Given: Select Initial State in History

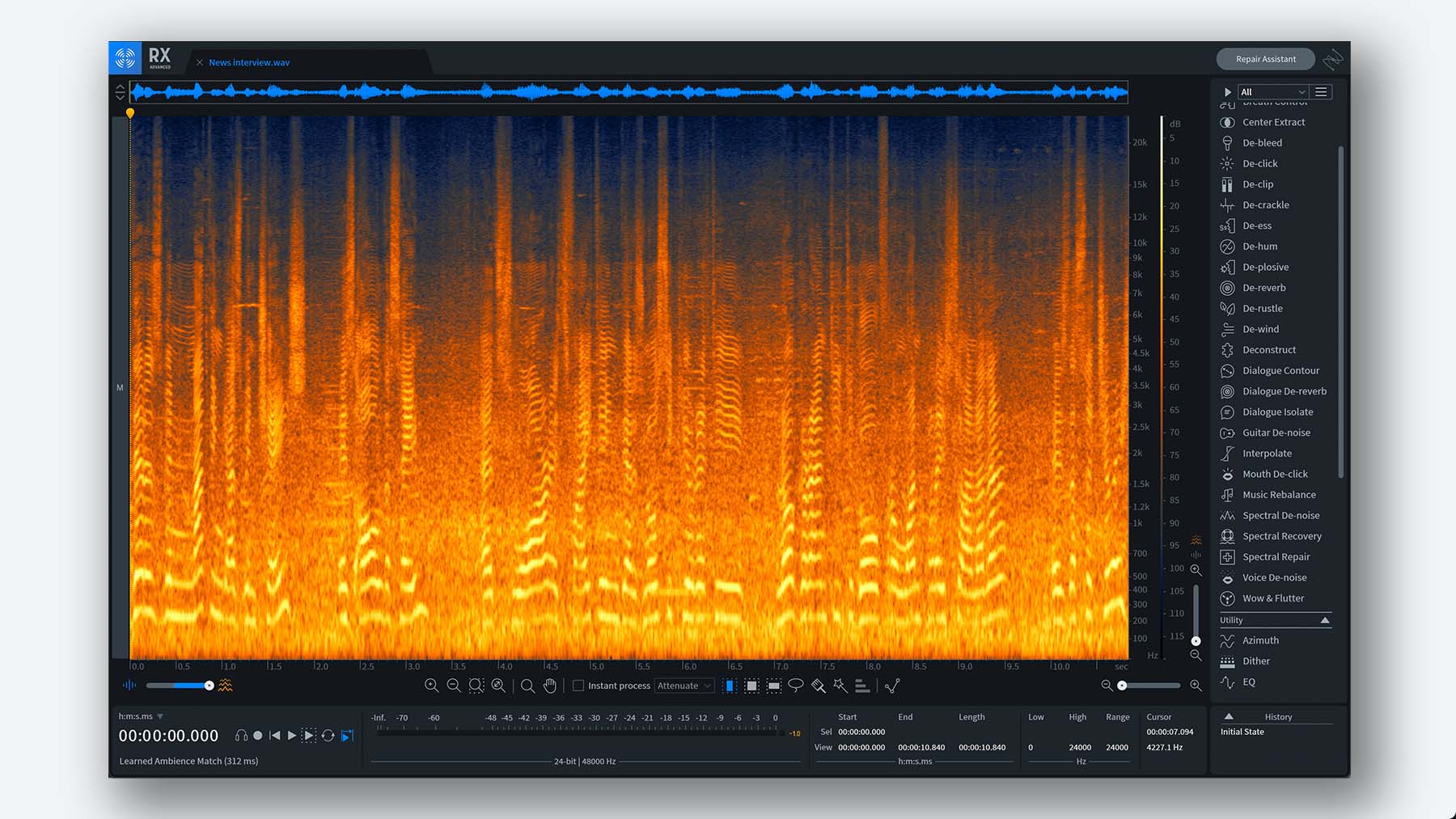Looking at the screenshot, I should pos(1242,732).
